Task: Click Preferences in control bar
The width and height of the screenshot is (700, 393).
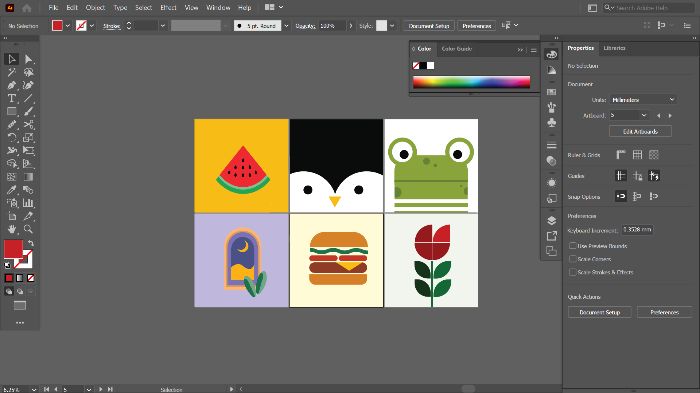Action: [476, 26]
